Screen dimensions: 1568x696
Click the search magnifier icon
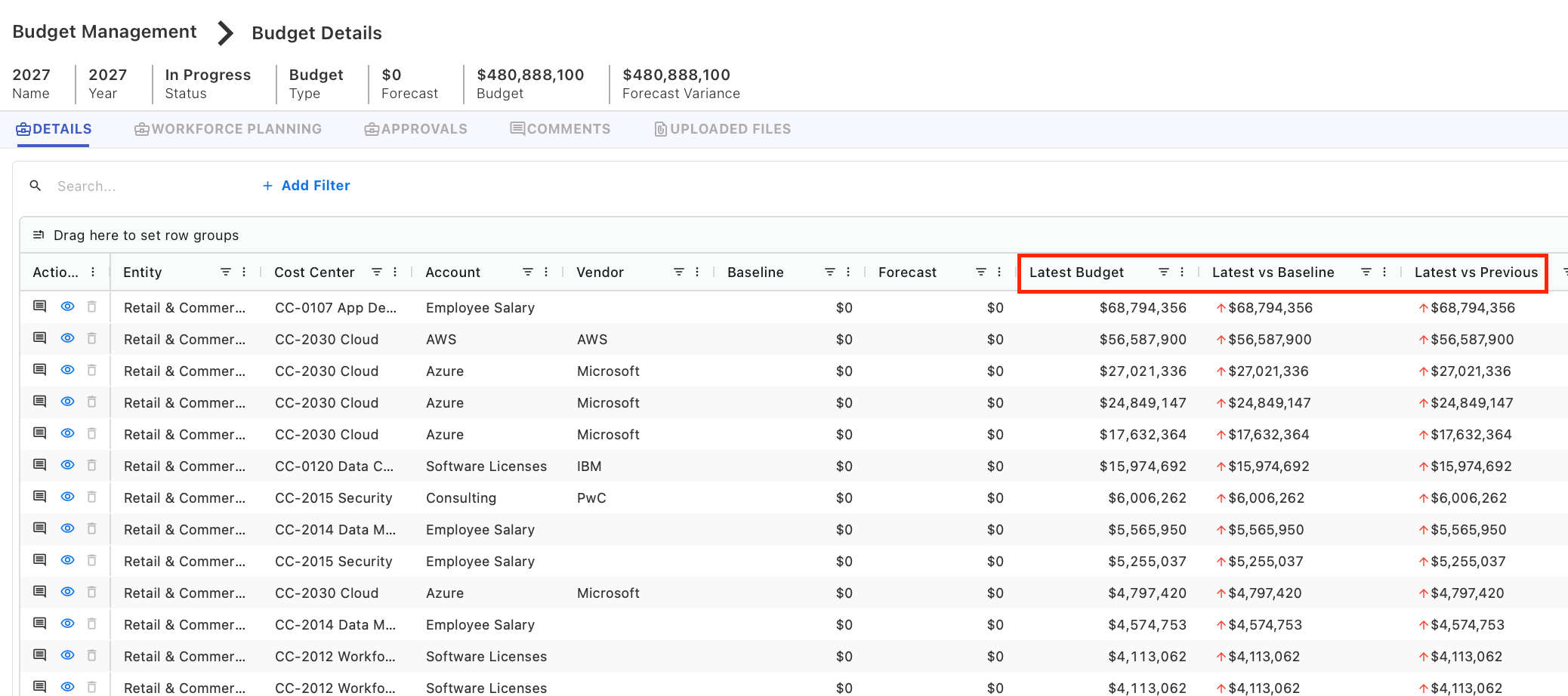[35, 186]
